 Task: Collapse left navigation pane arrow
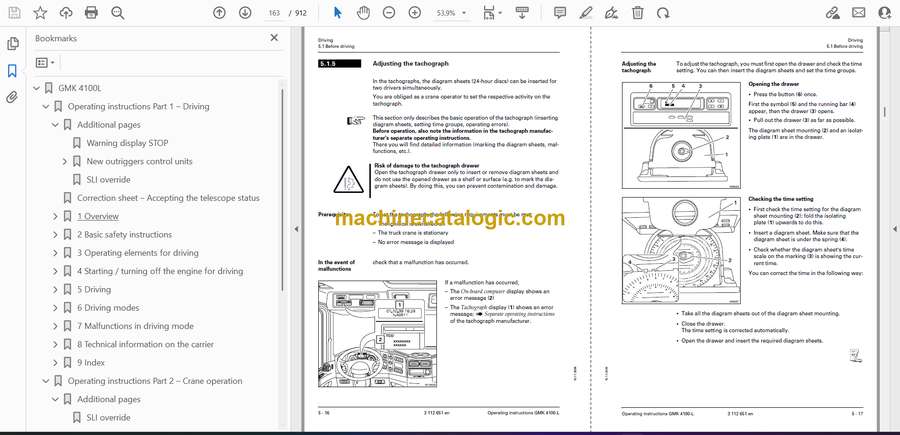click(297, 229)
